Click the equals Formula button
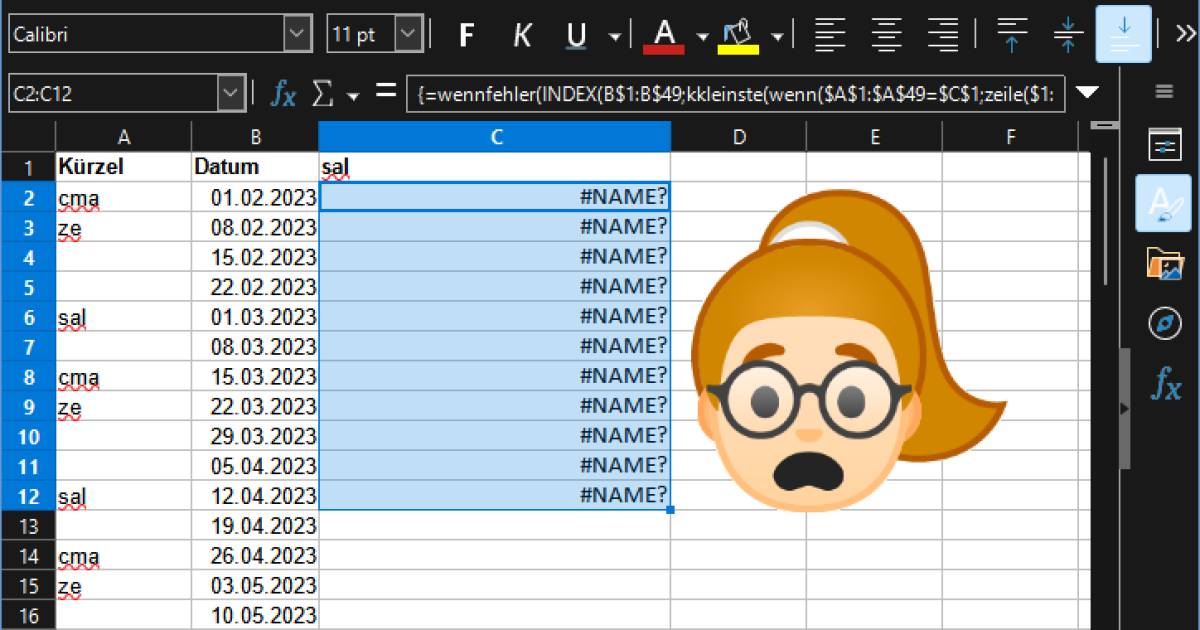Screen dimensions: 1200x630 (x=386, y=93)
